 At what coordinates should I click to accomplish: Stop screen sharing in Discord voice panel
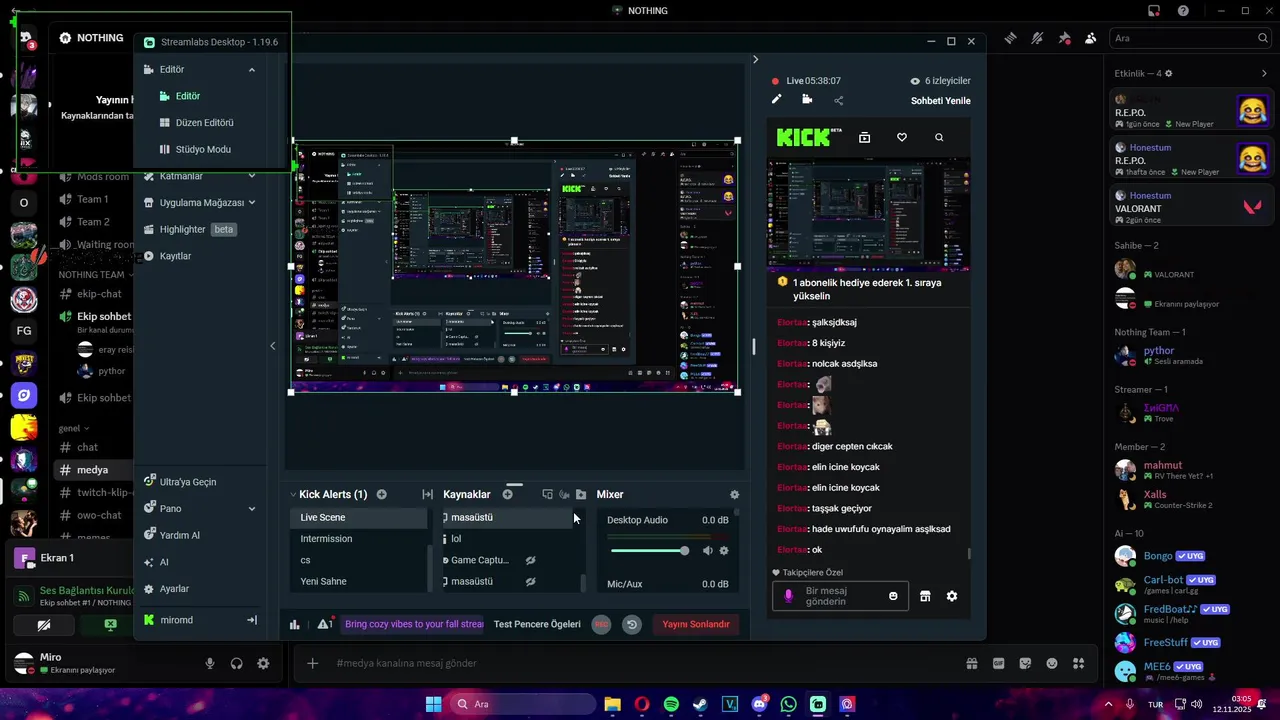point(111,624)
